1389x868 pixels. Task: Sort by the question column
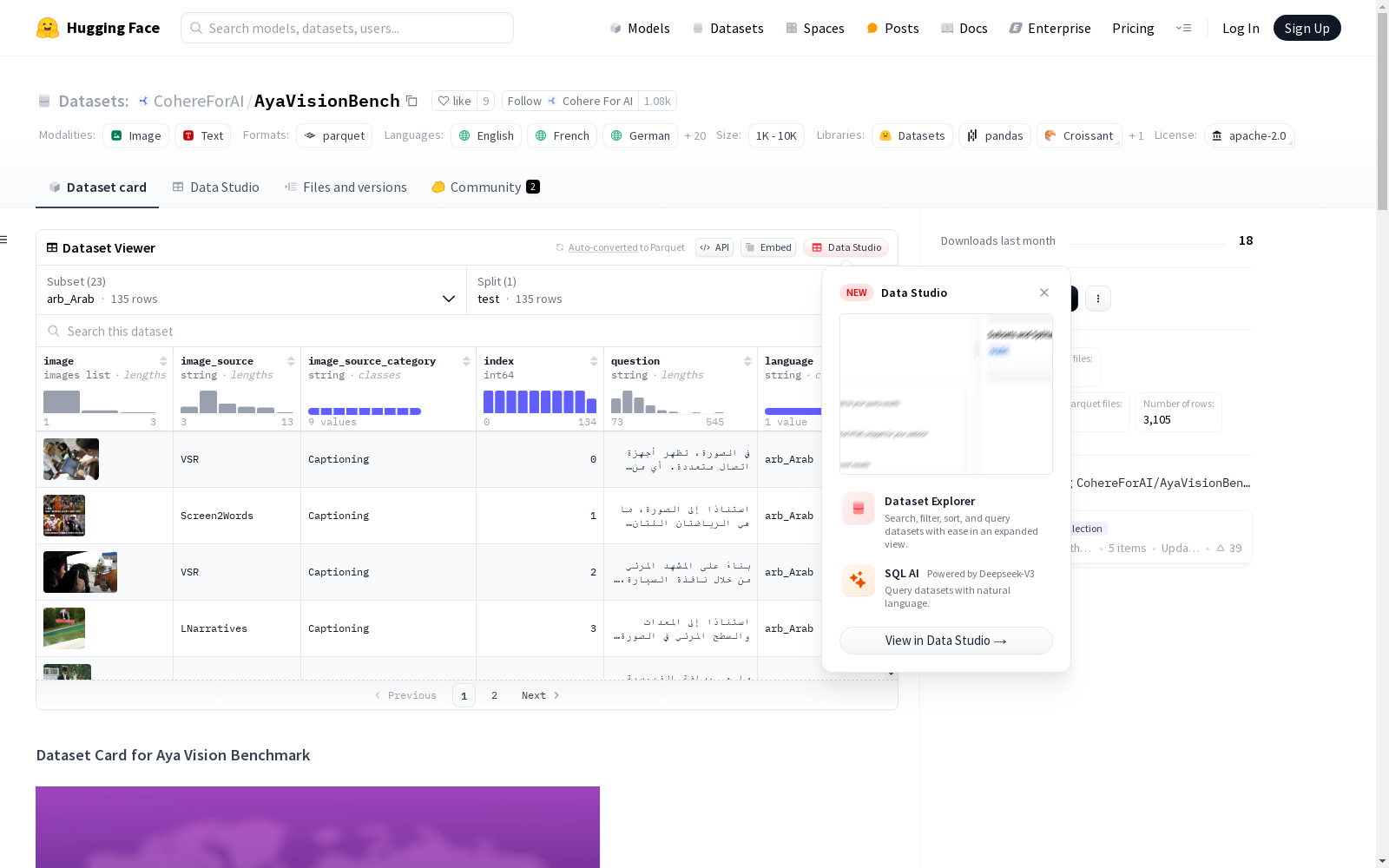747,361
